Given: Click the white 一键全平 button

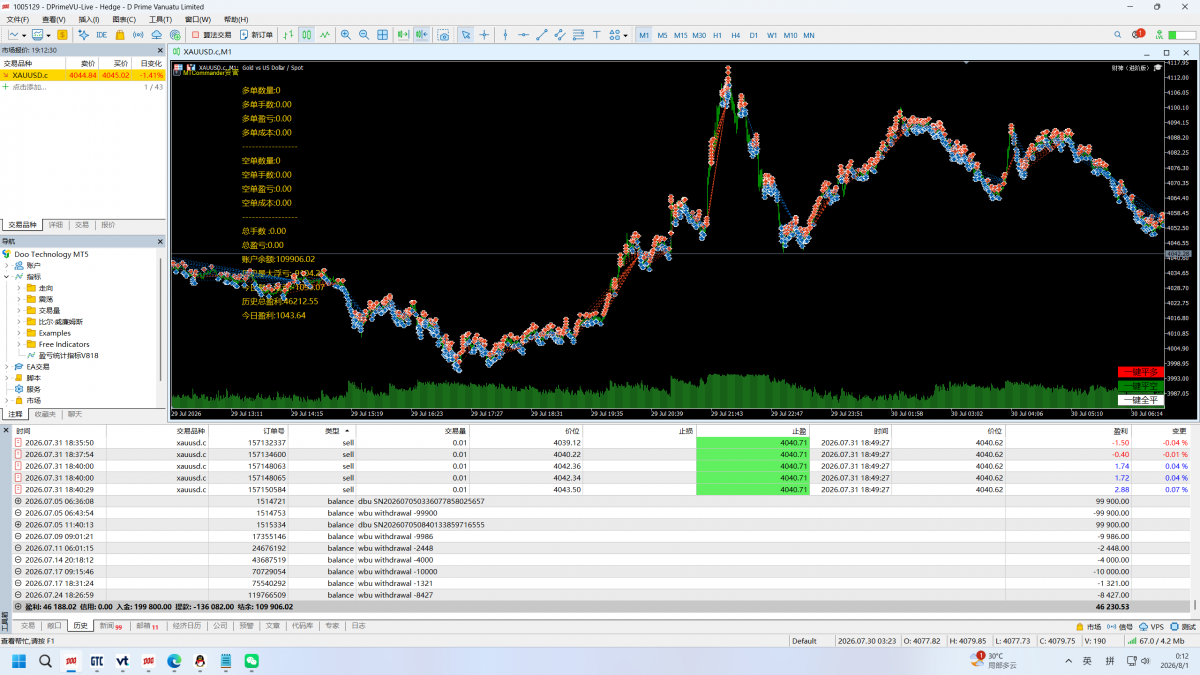Looking at the screenshot, I should [1140, 400].
